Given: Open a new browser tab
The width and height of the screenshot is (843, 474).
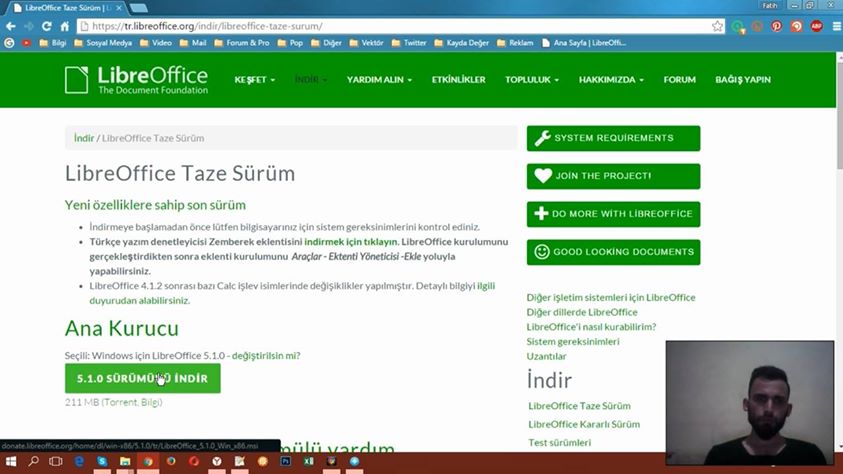Looking at the screenshot, I should pyautogui.click(x=139, y=8).
